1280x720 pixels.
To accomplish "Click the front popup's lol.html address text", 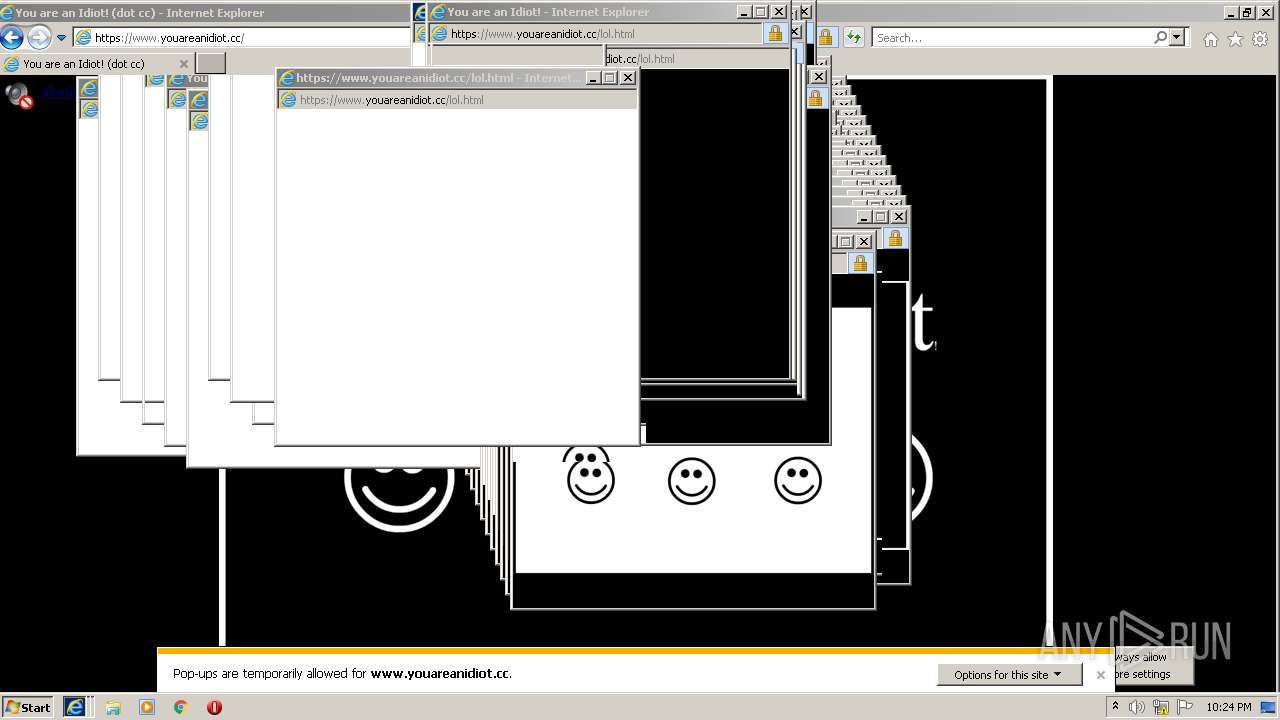I will [392, 100].
